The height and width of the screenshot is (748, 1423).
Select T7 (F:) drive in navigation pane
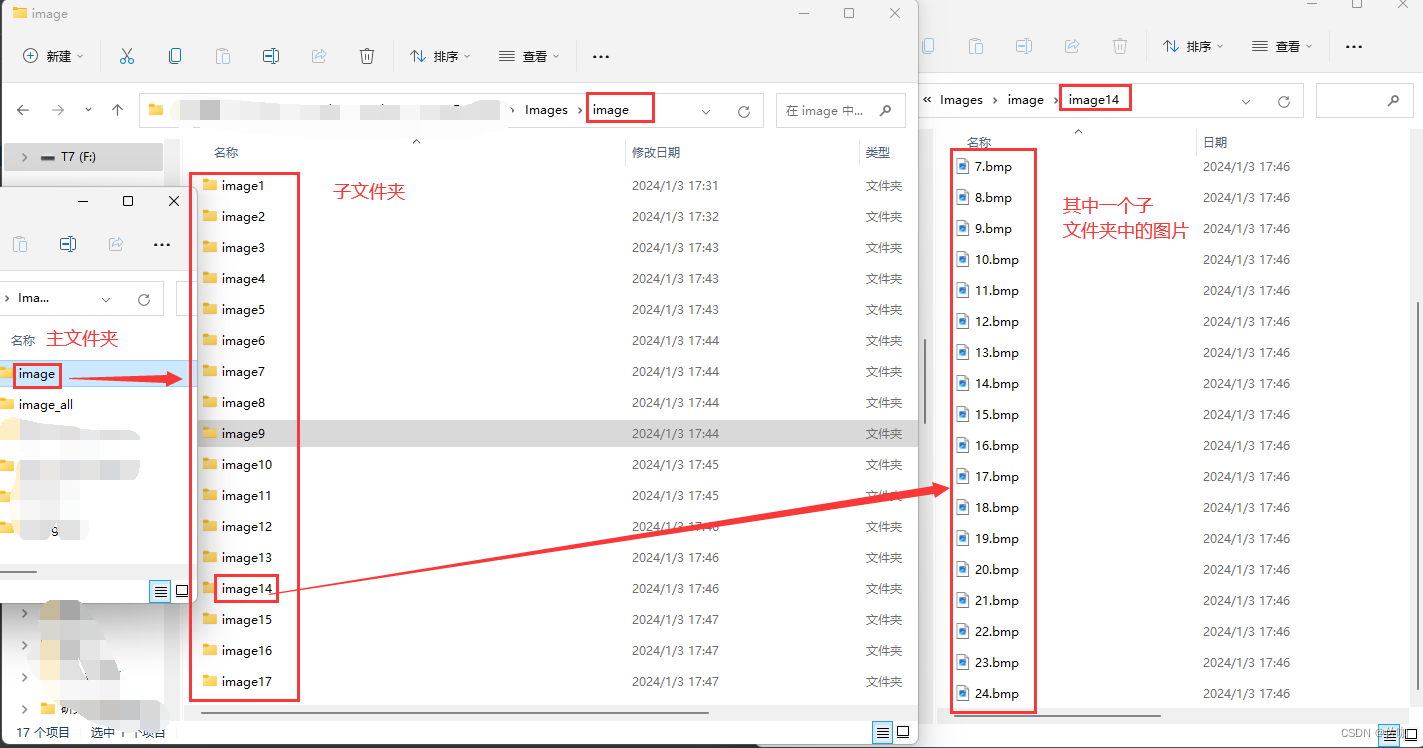click(x=84, y=157)
